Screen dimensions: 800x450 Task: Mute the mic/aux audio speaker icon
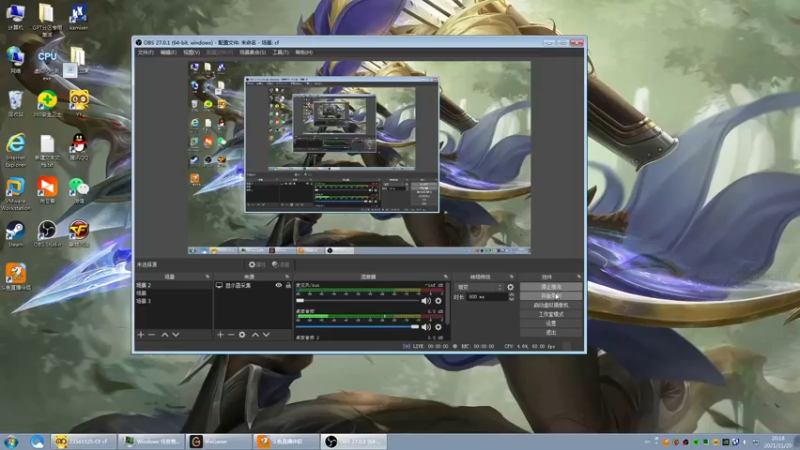click(x=426, y=301)
